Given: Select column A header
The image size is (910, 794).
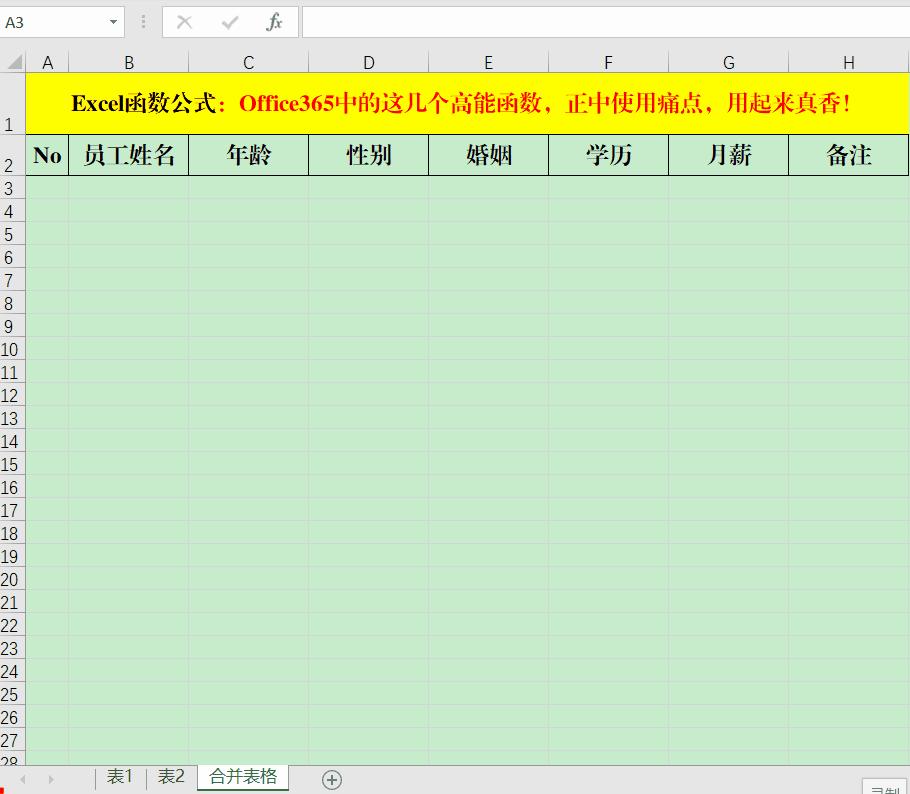Looking at the screenshot, I should click(x=47, y=62).
